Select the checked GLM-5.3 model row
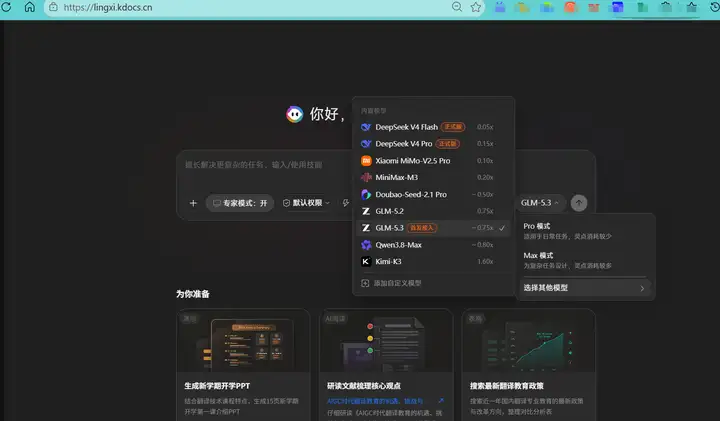The image size is (720, 421). click(x=433, y=228)
